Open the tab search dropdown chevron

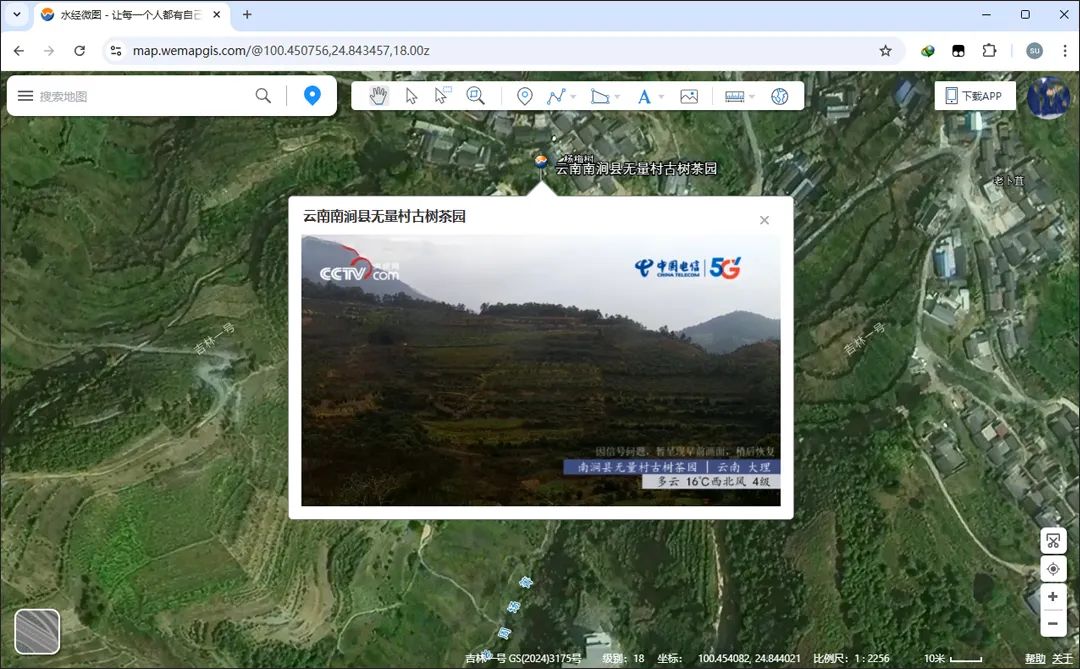17,14
